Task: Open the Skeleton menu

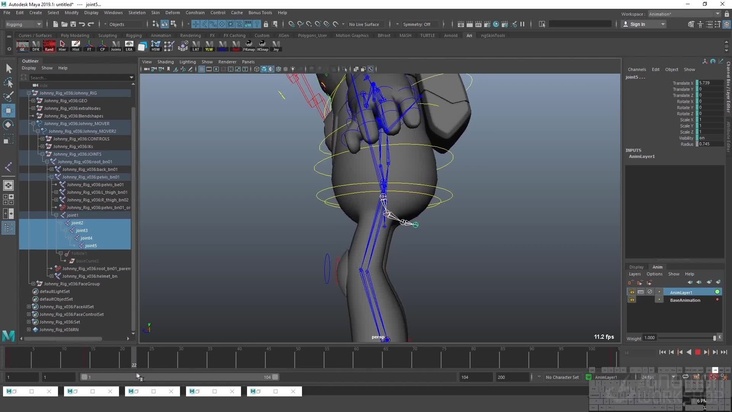Action: (x=137, y=13)
